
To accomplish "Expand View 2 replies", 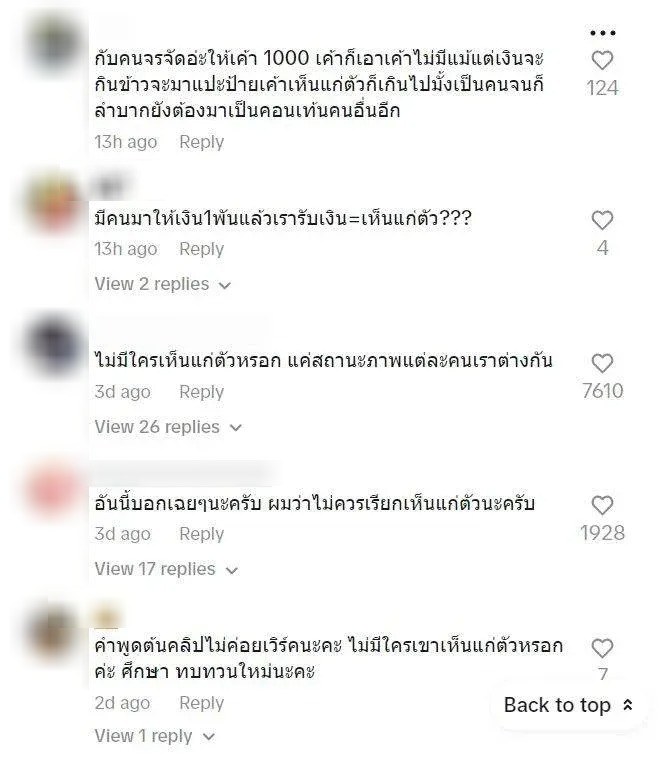I will (163, 284).
